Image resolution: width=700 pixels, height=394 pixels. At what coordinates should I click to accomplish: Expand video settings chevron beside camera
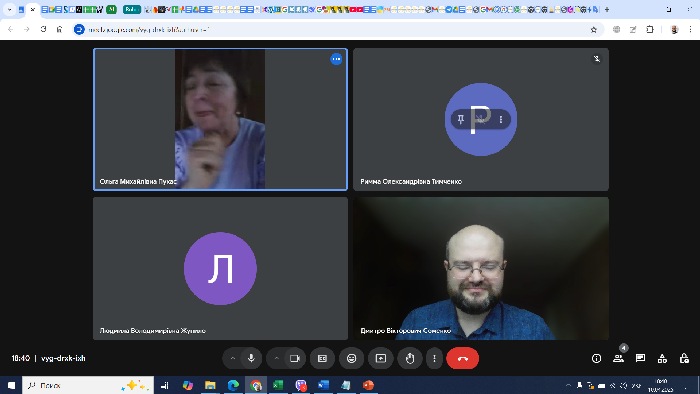(x=276, y=358)
